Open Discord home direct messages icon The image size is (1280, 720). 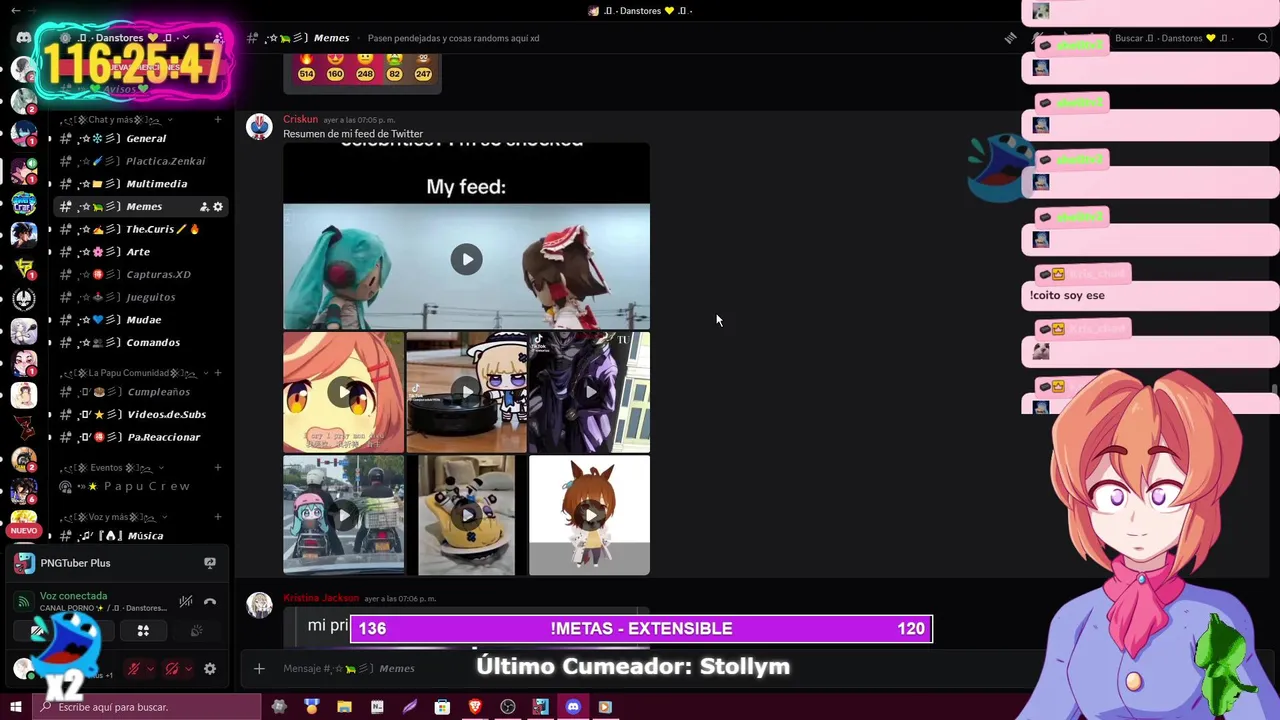coord(23,38)
